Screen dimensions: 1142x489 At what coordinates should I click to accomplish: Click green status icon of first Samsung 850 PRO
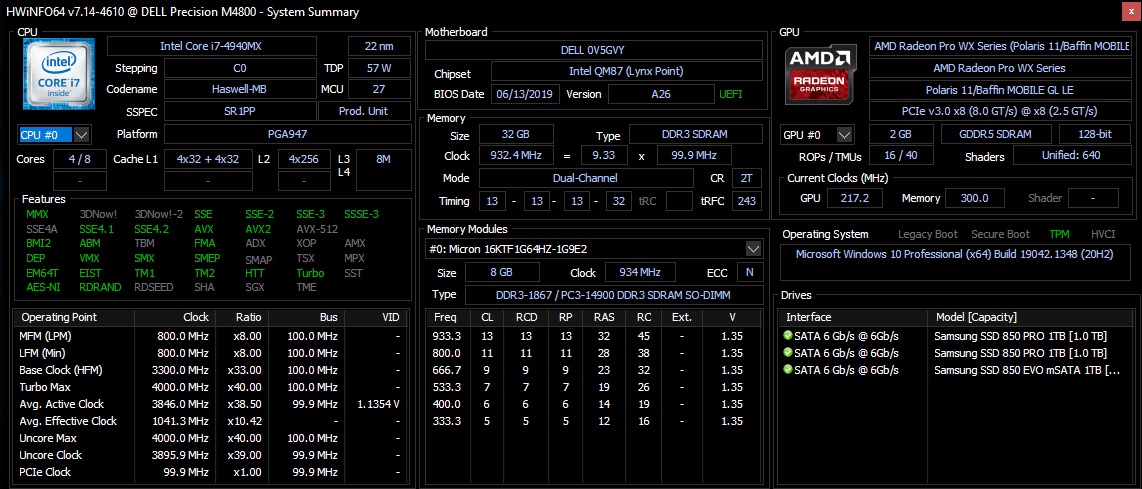787,335
